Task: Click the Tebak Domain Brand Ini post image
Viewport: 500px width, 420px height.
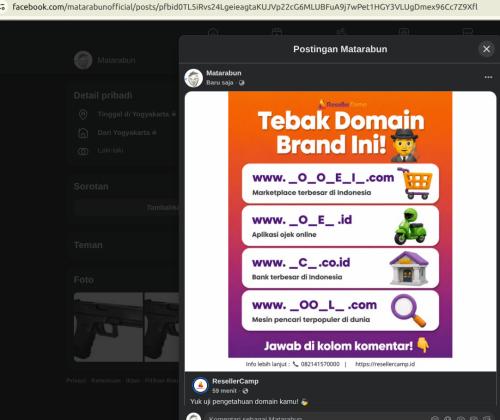Action: click(340, 231)
